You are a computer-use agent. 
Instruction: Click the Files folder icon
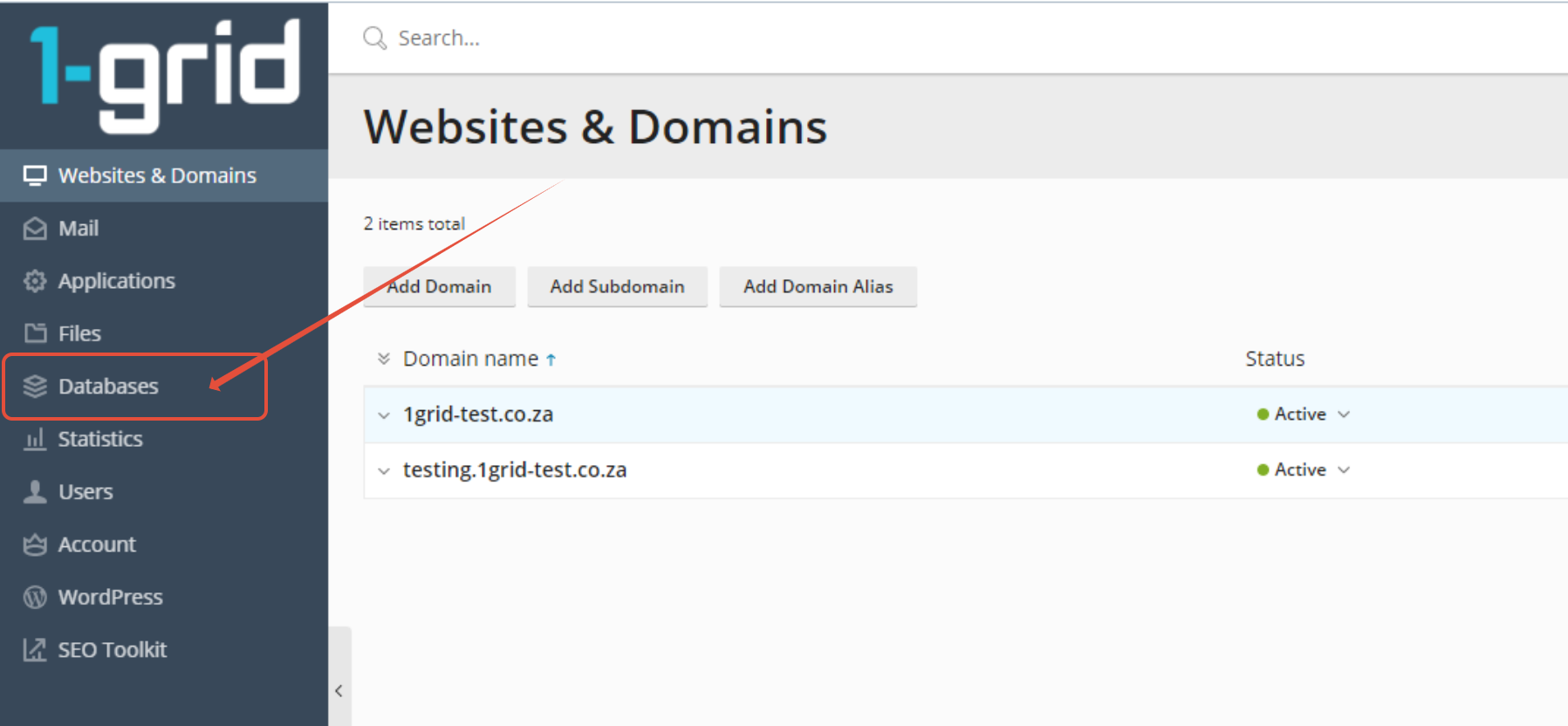[35, 333]
